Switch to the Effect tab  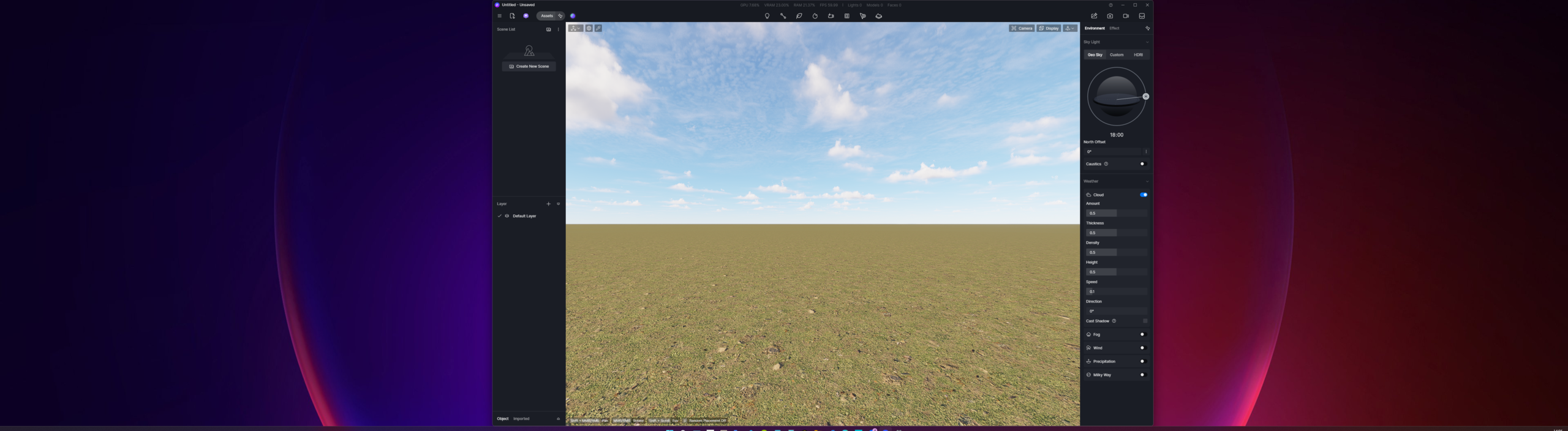pyautogui.click(x=1114, y=28)
